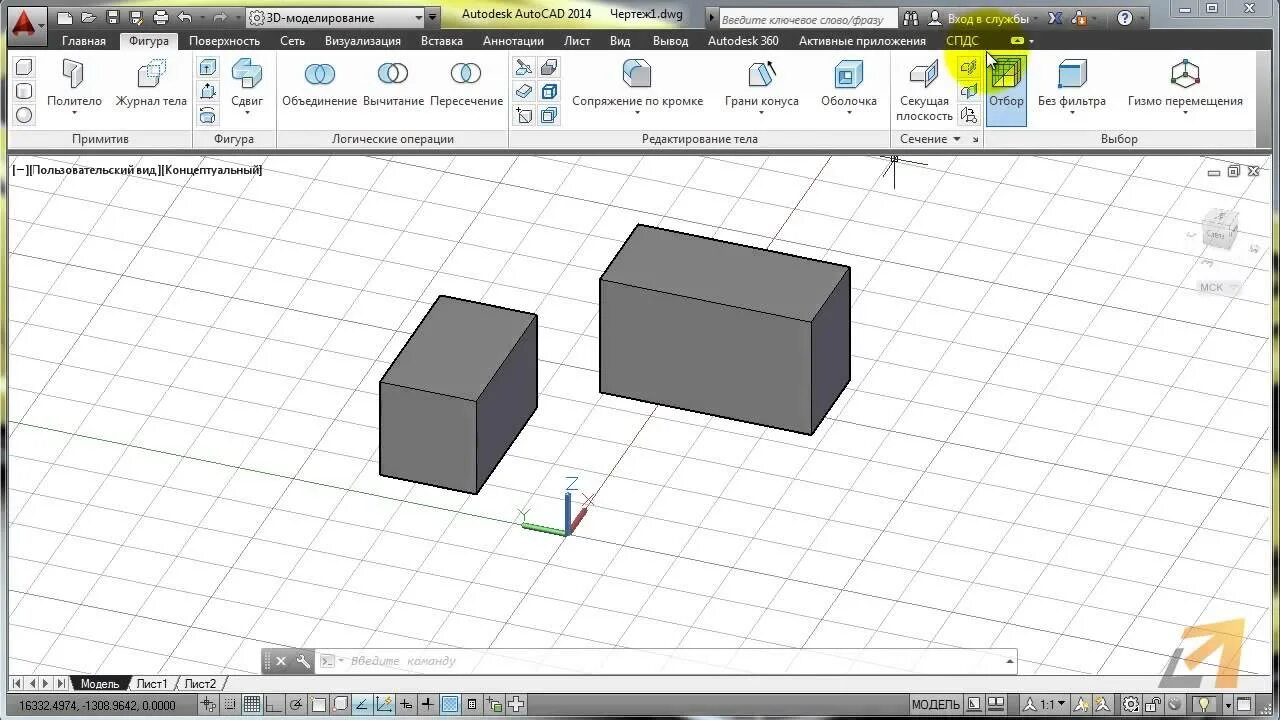
Task: Expand the Политело dropdown arrow
Action: click(74, 112)
